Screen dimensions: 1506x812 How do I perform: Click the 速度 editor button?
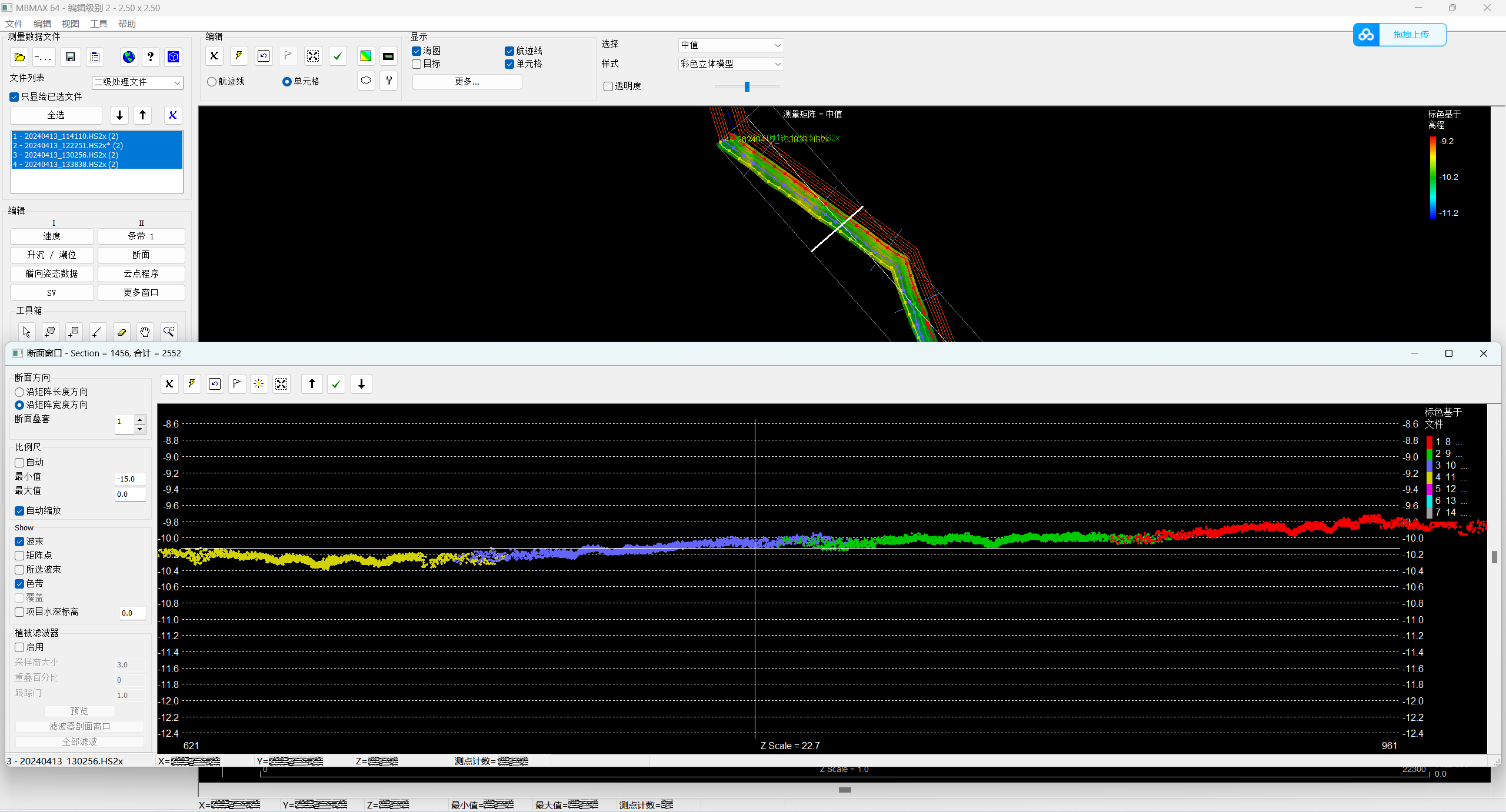click(52, 236)
